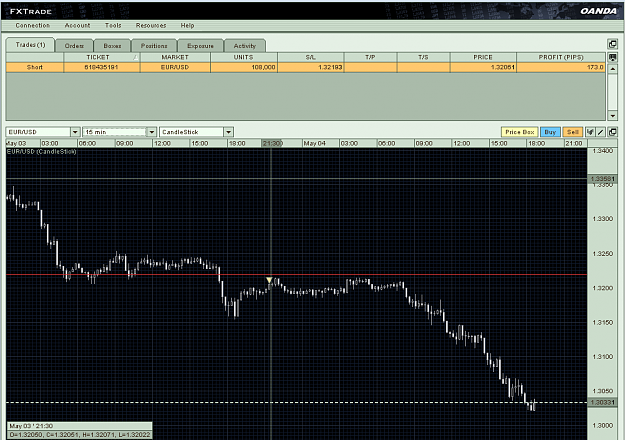Click the PROFIT (PIPS) column header
Viewport: 625px width, 440px height.
(561, 57)
